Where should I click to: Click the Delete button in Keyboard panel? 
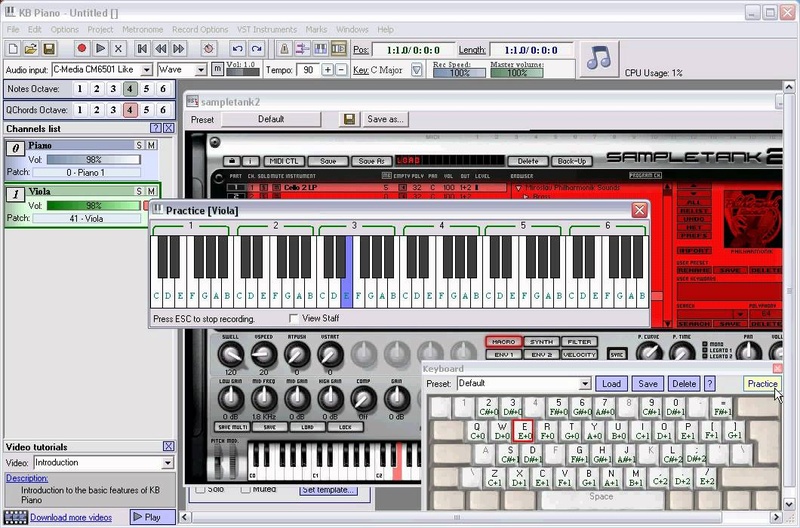click(684, 384)
